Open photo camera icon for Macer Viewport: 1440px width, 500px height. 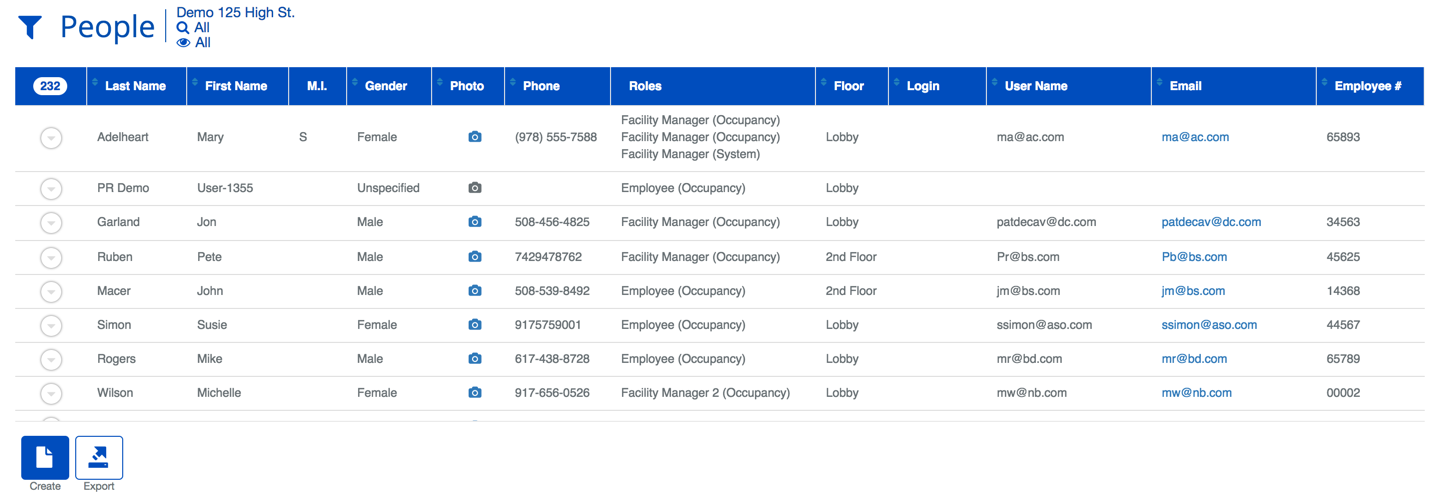click(x=475, y=291)
